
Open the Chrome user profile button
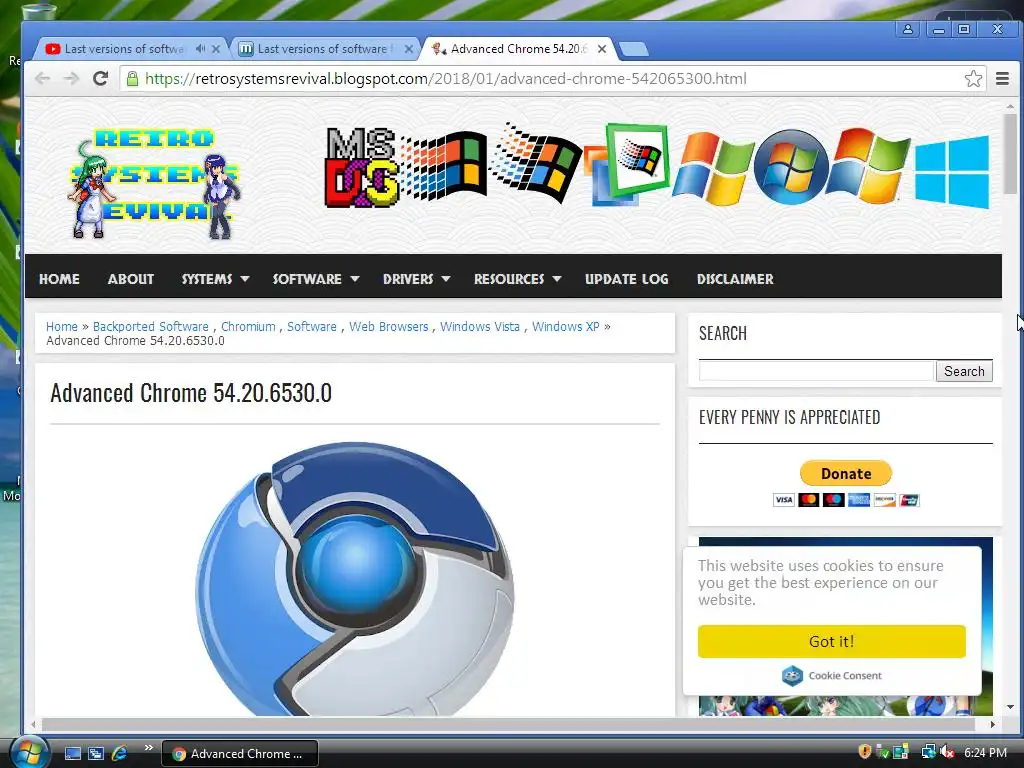908,29
